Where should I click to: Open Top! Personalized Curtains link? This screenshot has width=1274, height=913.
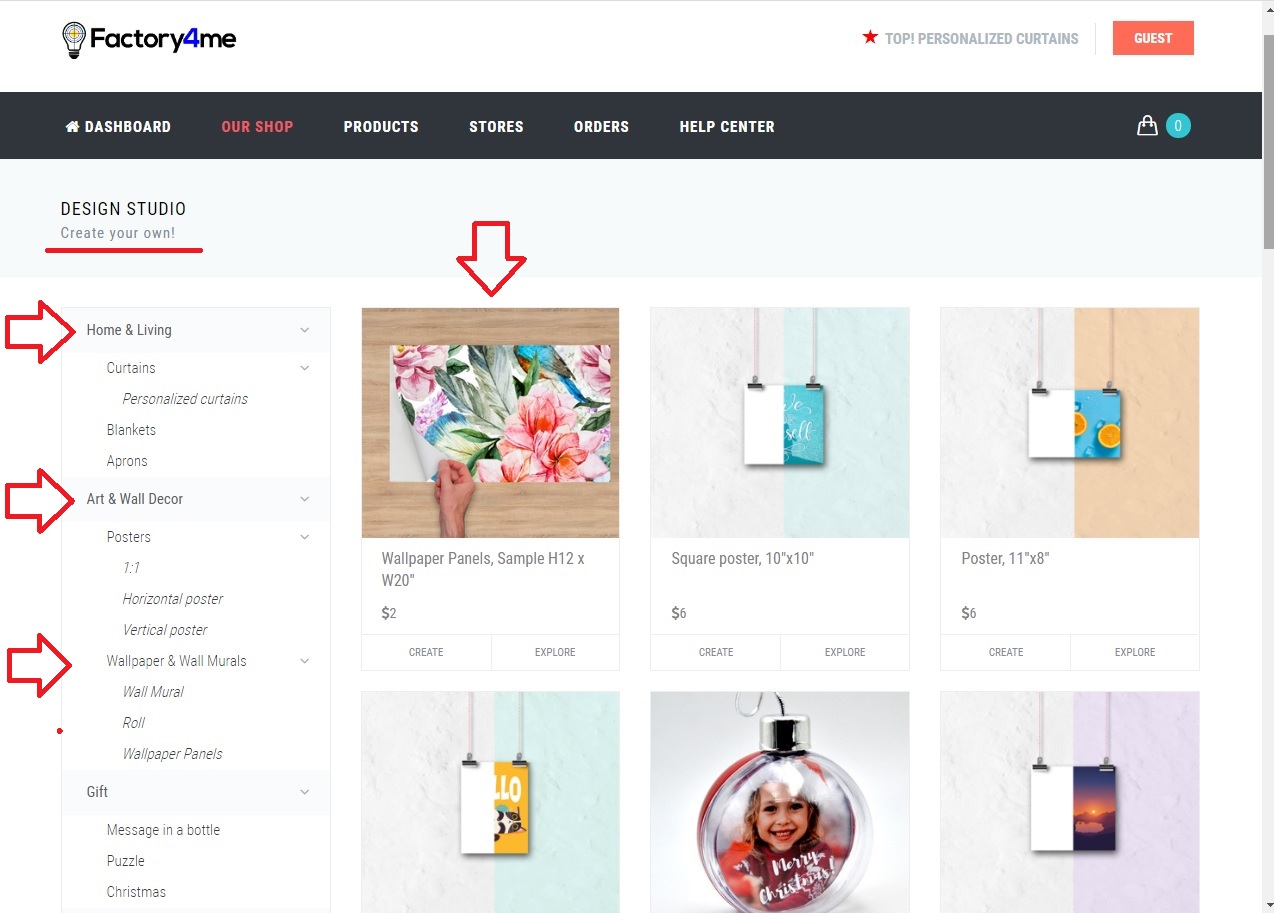(x=981, y=39)
